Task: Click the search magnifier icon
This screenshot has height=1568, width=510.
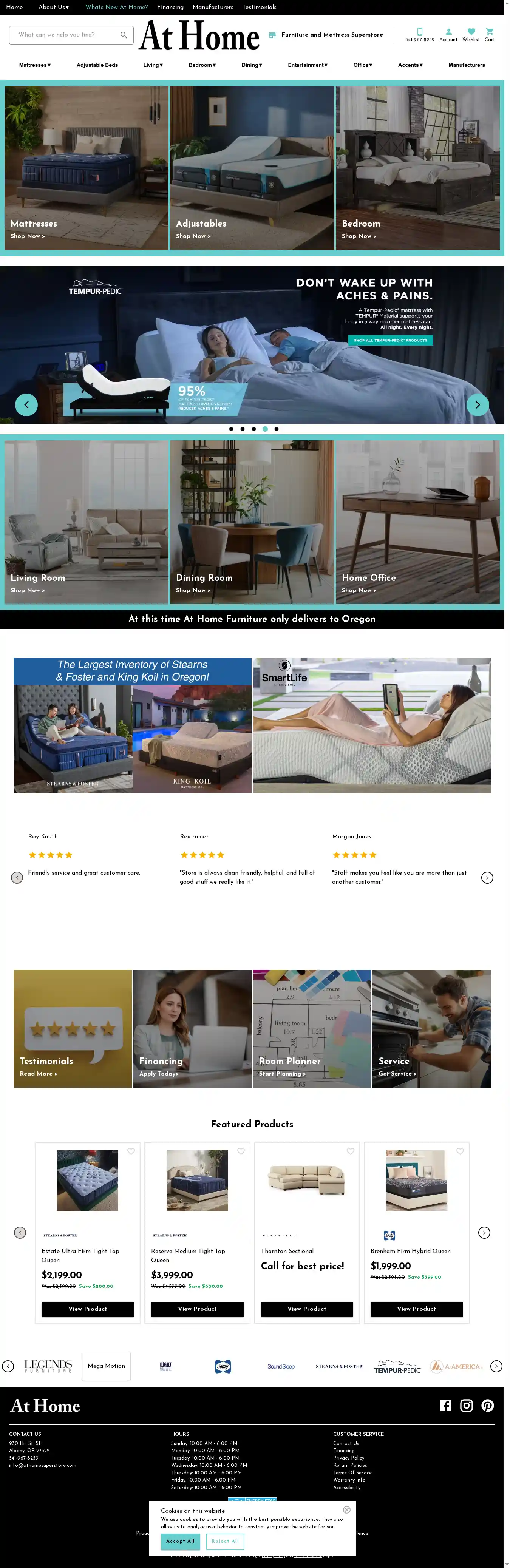Action: 124,35
